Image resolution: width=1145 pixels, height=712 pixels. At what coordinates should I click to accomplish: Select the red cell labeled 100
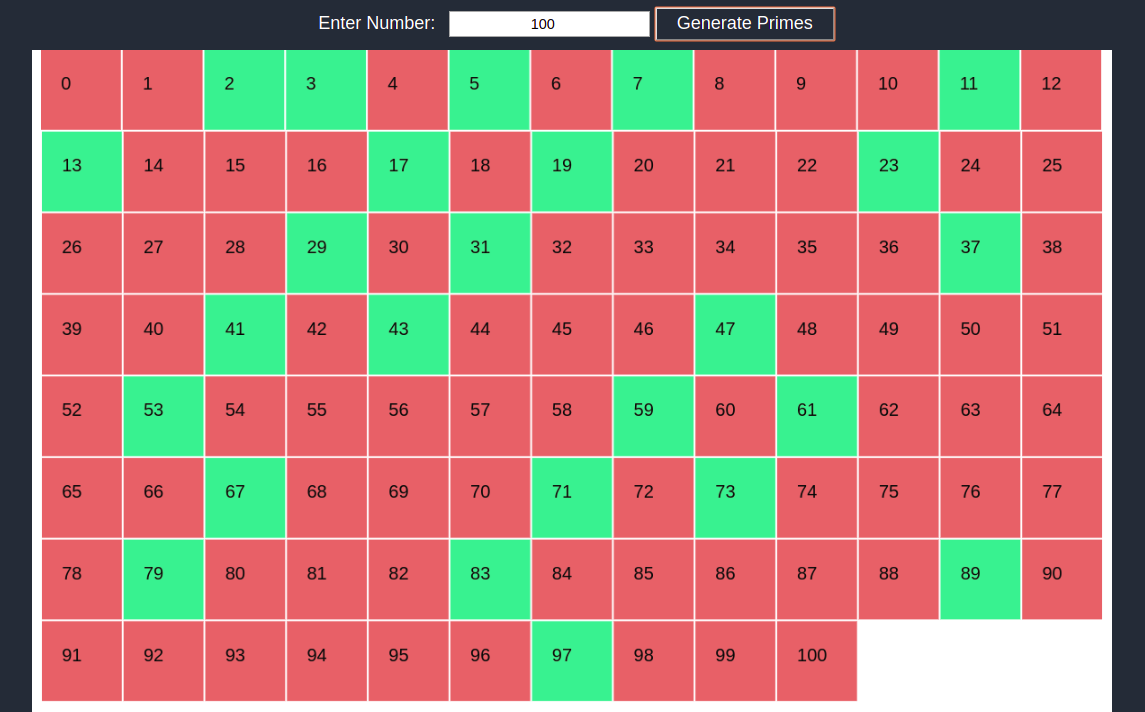(x=816, y=660)
